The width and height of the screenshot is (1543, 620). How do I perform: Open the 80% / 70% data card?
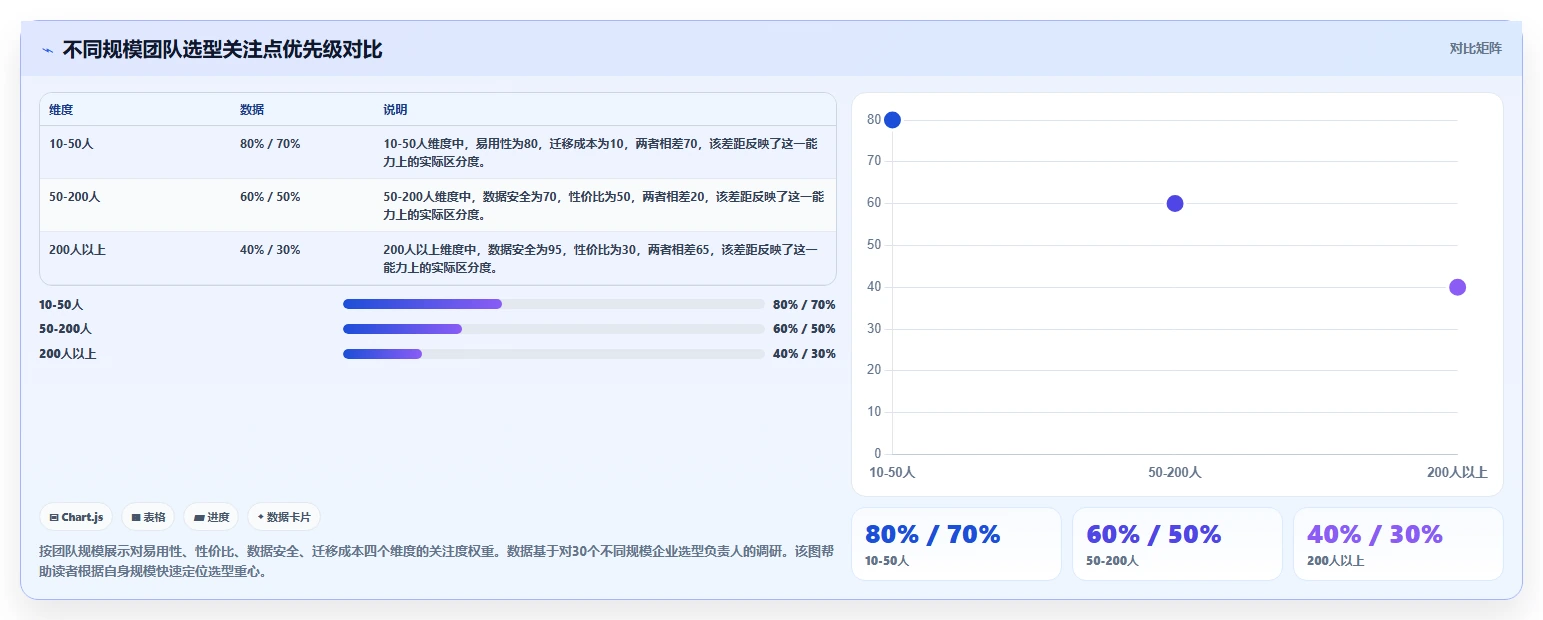point(956,544)
